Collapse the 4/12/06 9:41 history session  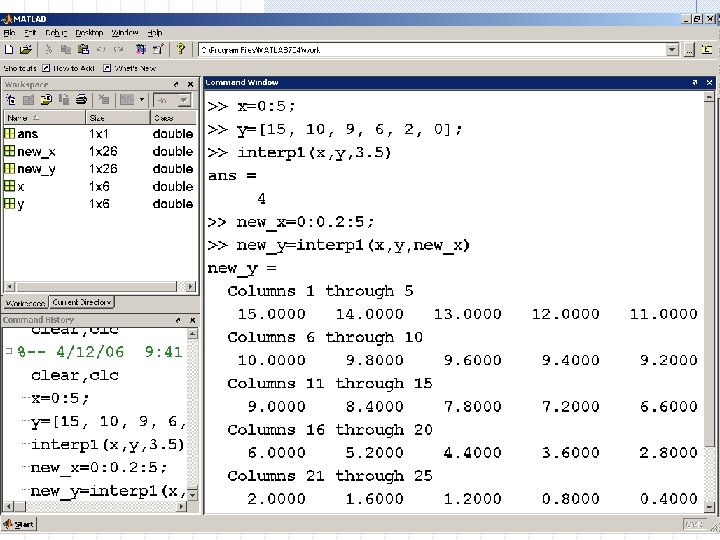pyautogui.click(x=8, y=351)
